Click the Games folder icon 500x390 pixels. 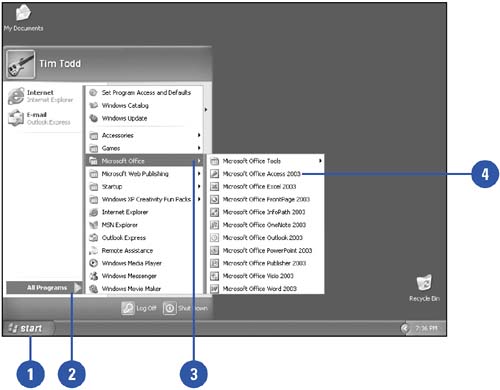[x=94, y=148]
